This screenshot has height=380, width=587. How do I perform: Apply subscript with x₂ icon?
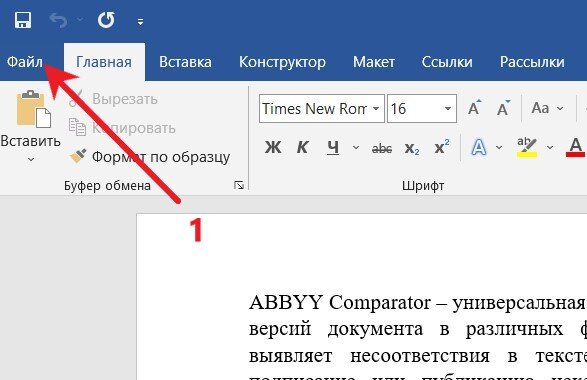(412, 148)
